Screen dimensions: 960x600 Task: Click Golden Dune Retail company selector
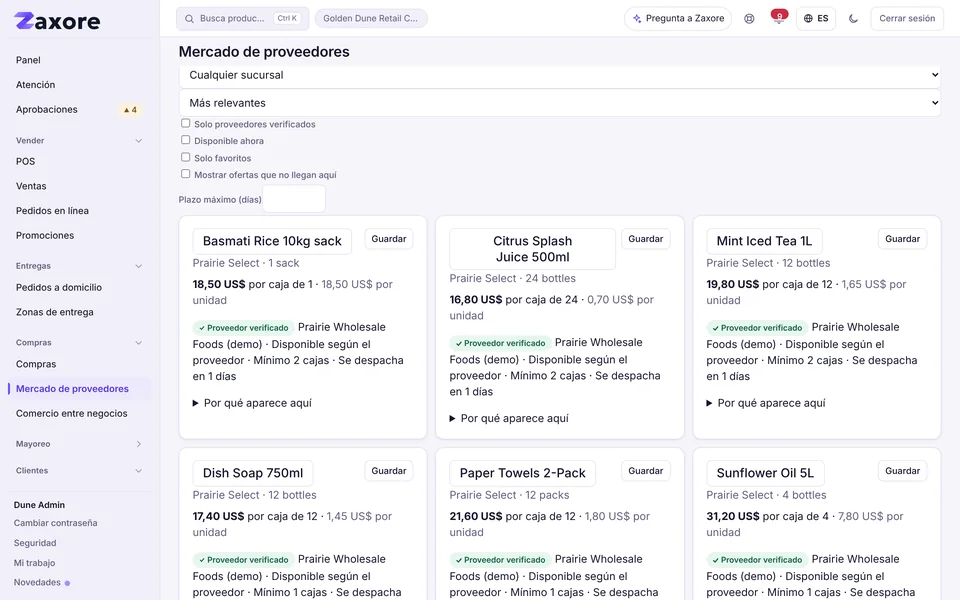371,18
